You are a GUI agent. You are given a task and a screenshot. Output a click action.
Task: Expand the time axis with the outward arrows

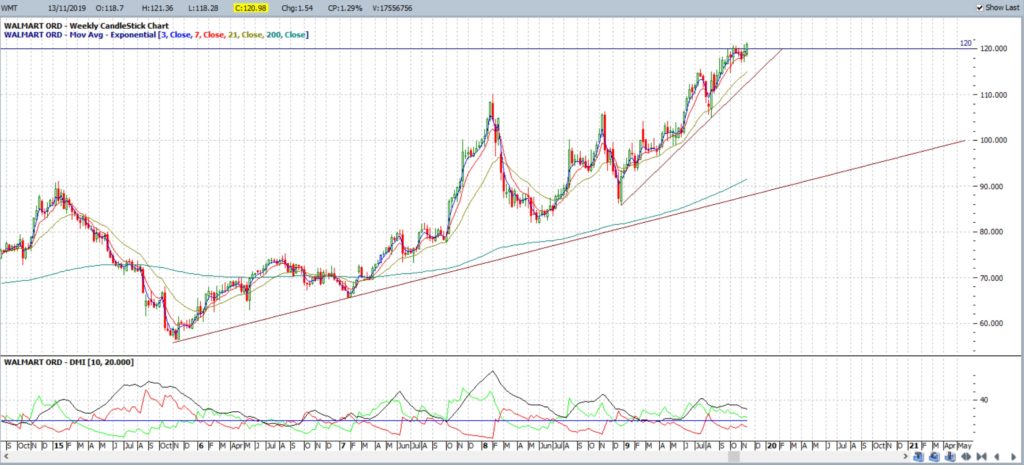966,457
